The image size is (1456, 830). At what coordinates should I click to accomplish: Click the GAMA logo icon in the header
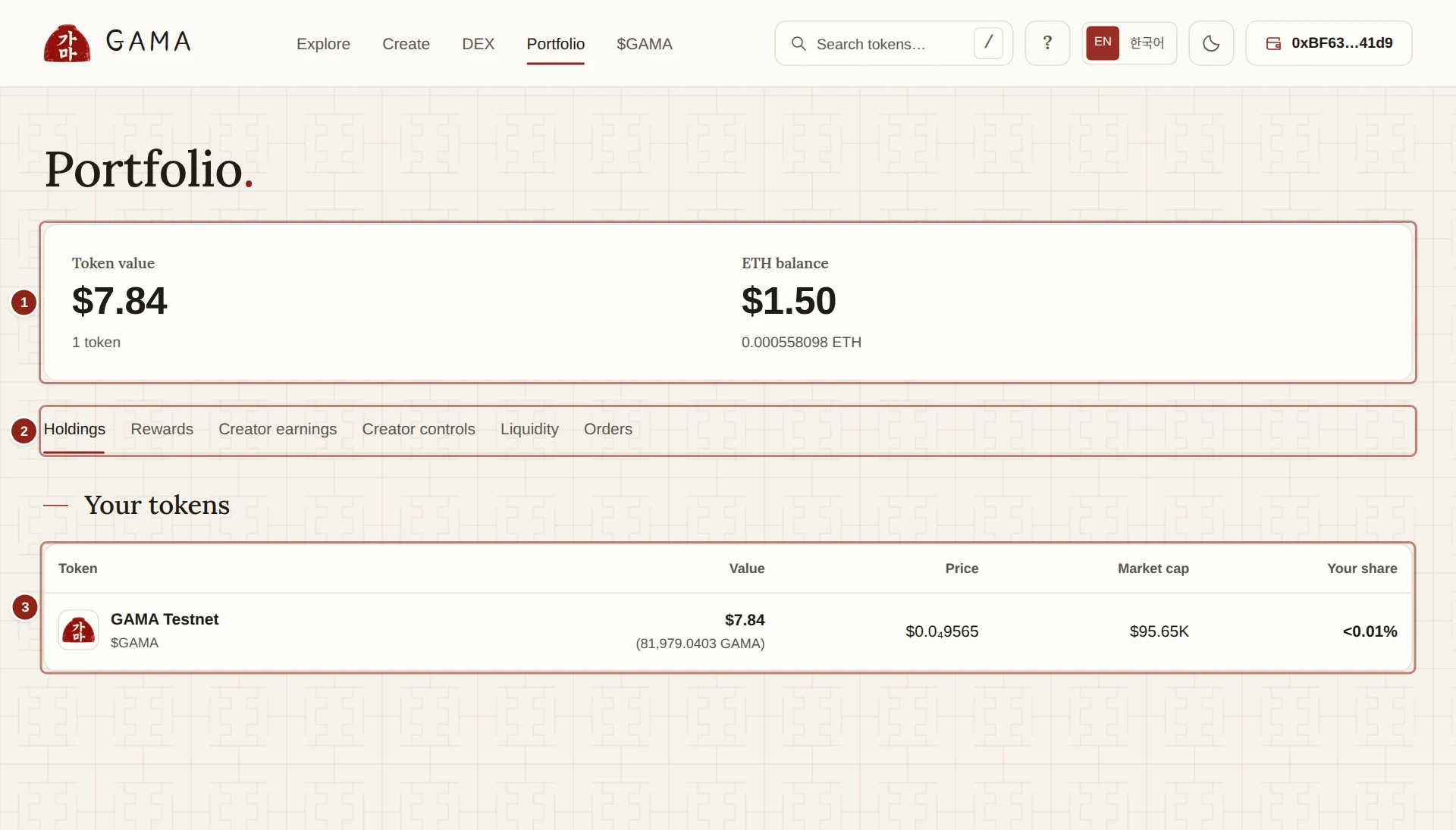(67, 42)
